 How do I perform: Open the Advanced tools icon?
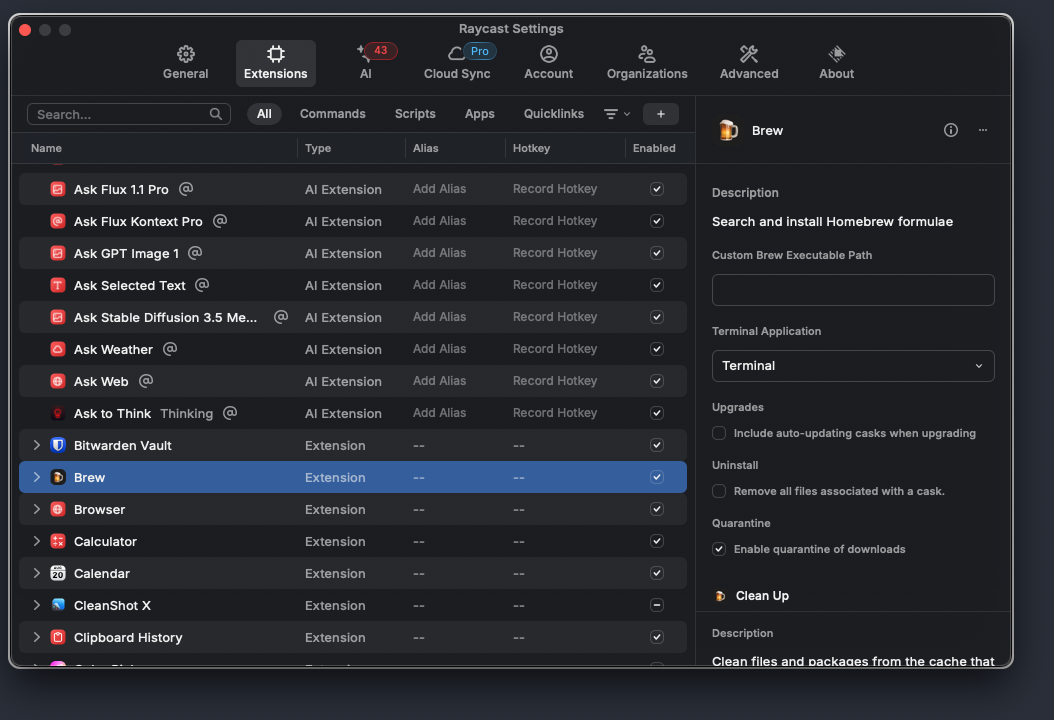(749, 54)
